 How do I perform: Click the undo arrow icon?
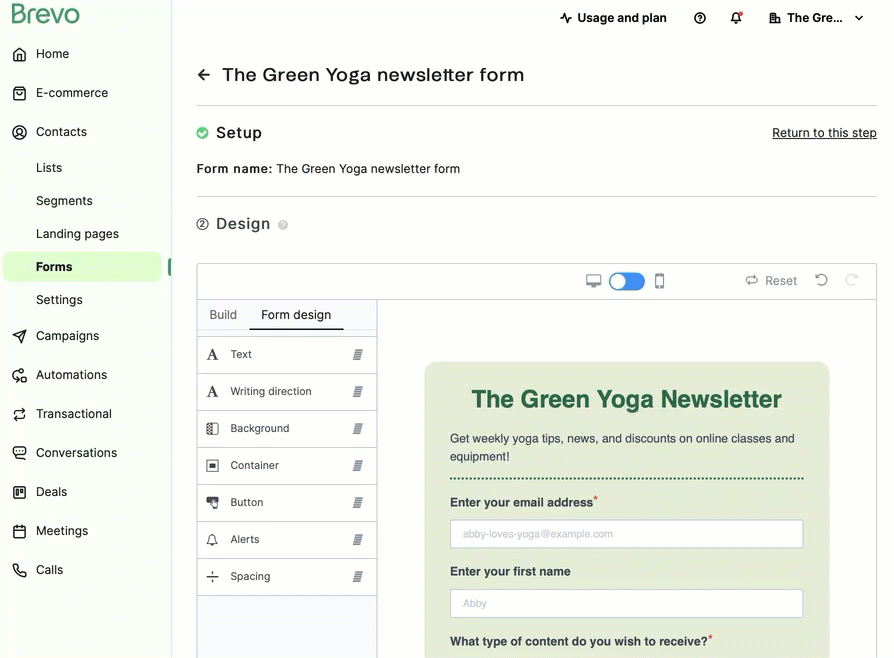click(x=821, y=281)
